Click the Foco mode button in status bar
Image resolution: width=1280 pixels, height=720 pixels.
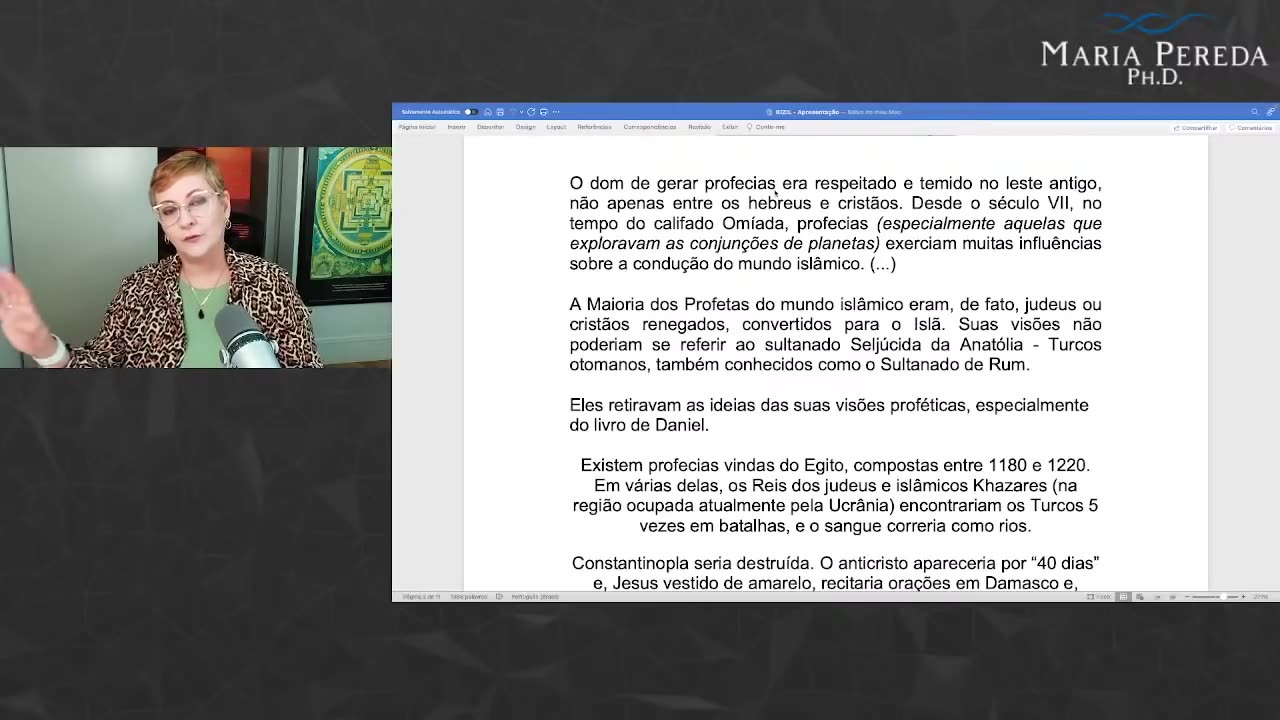[1099, 597]
